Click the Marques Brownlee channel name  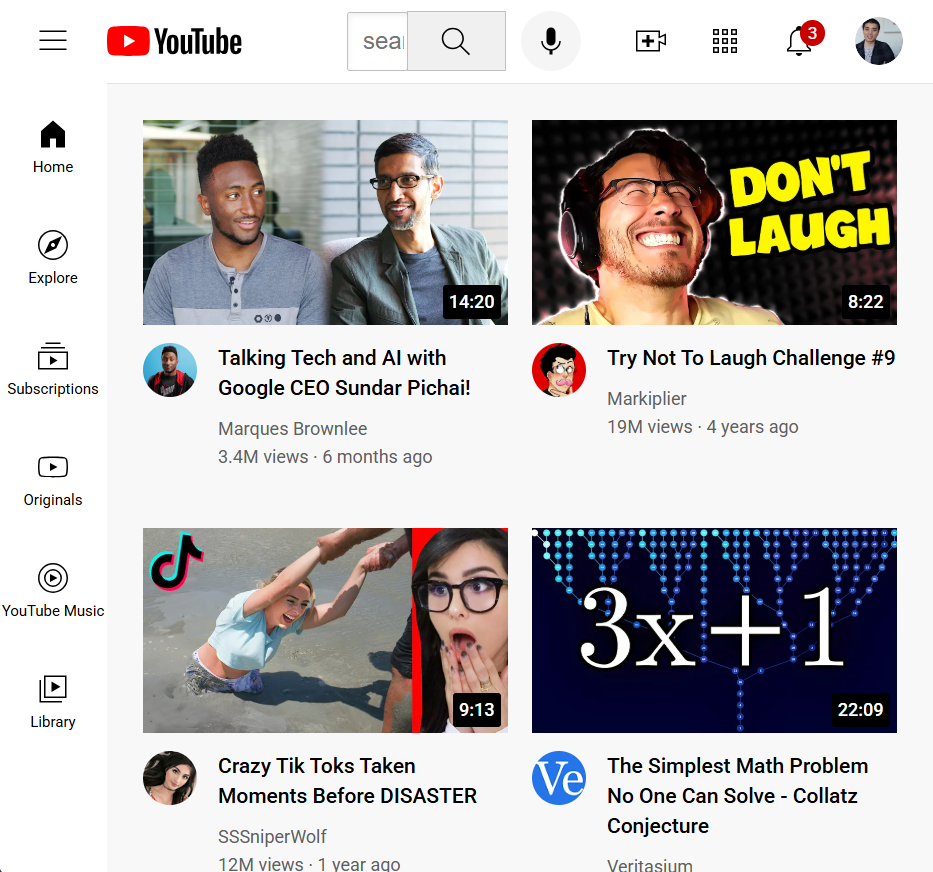pyautogui.click(x=292, y=429)
